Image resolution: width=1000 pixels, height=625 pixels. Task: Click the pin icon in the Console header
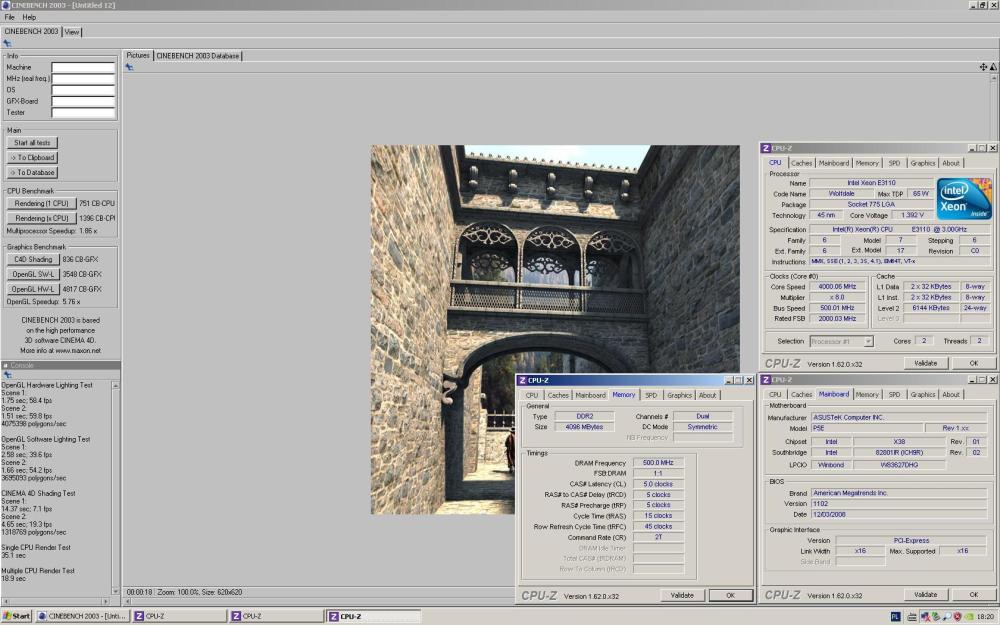[x=7, y=375]
